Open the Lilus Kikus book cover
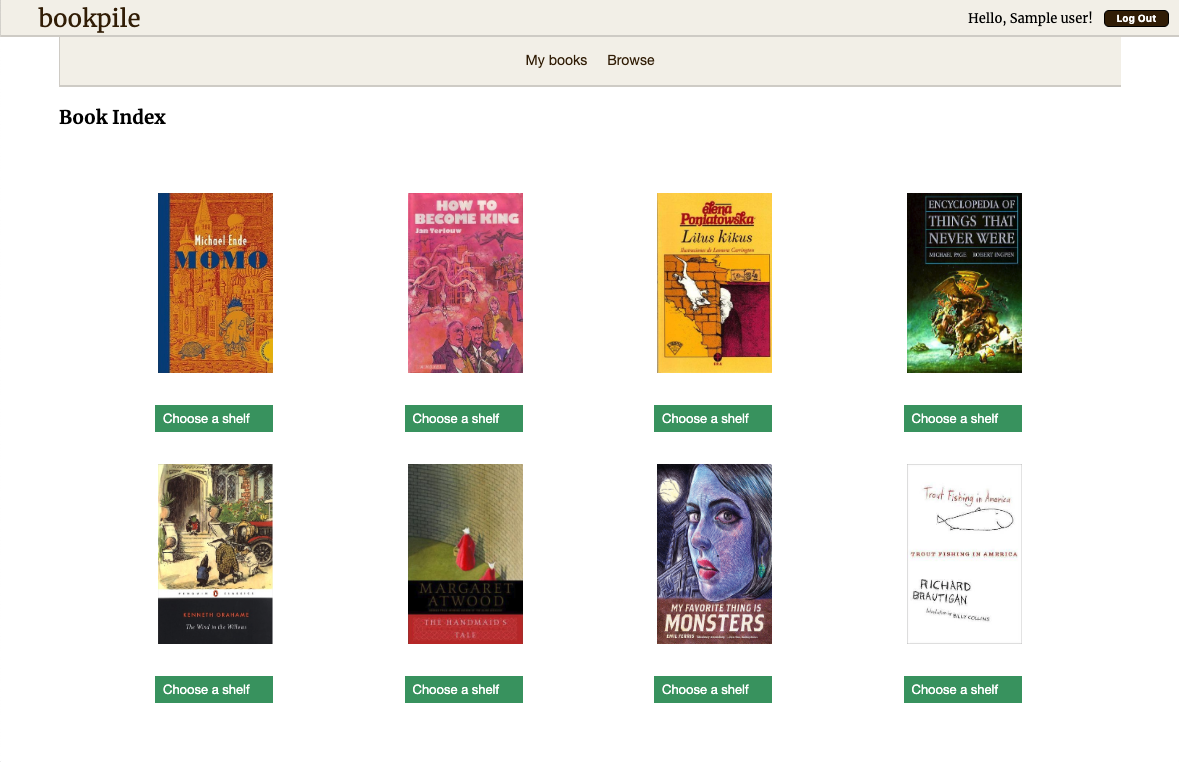1179x762 pixels. coord(714,283)
